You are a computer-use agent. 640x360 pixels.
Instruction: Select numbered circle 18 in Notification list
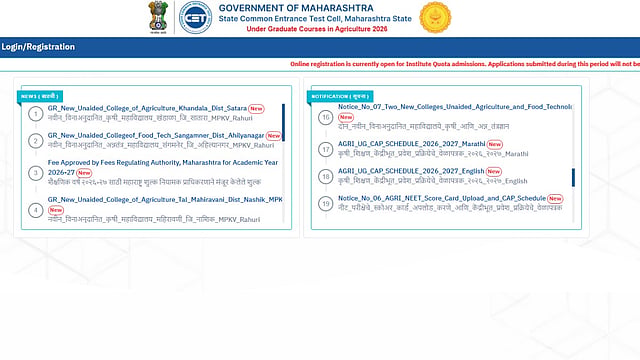pyautogui.click(x=325, y=176)
